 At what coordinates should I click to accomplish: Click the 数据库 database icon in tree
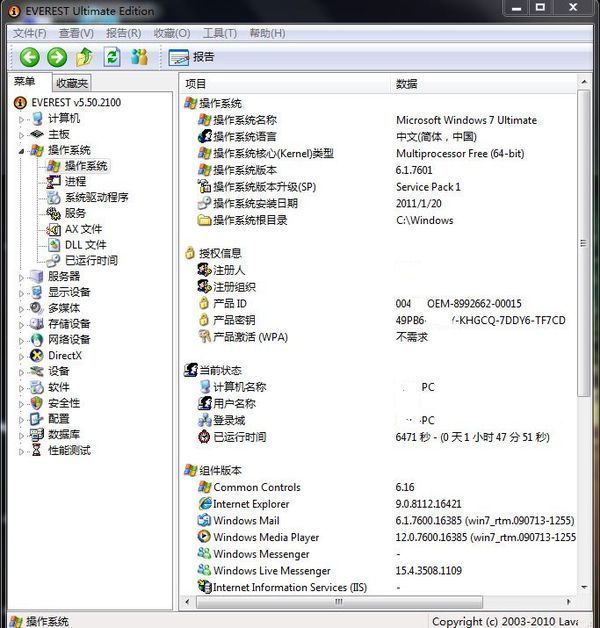pyautogui.click(x=37, y=435)
